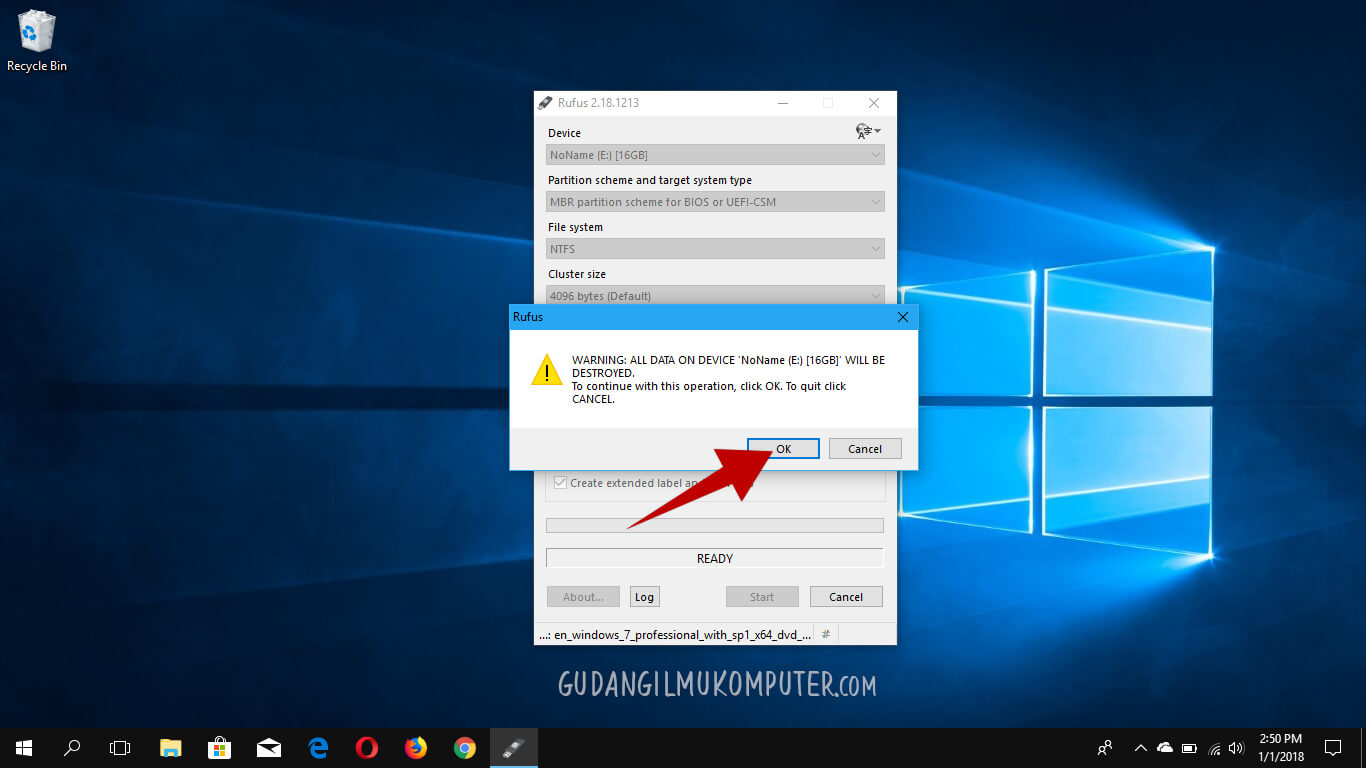The width and height of the screenshot is (1366, 768).
Task: Launch Firefox from taskbar
Action: [416, 747]
